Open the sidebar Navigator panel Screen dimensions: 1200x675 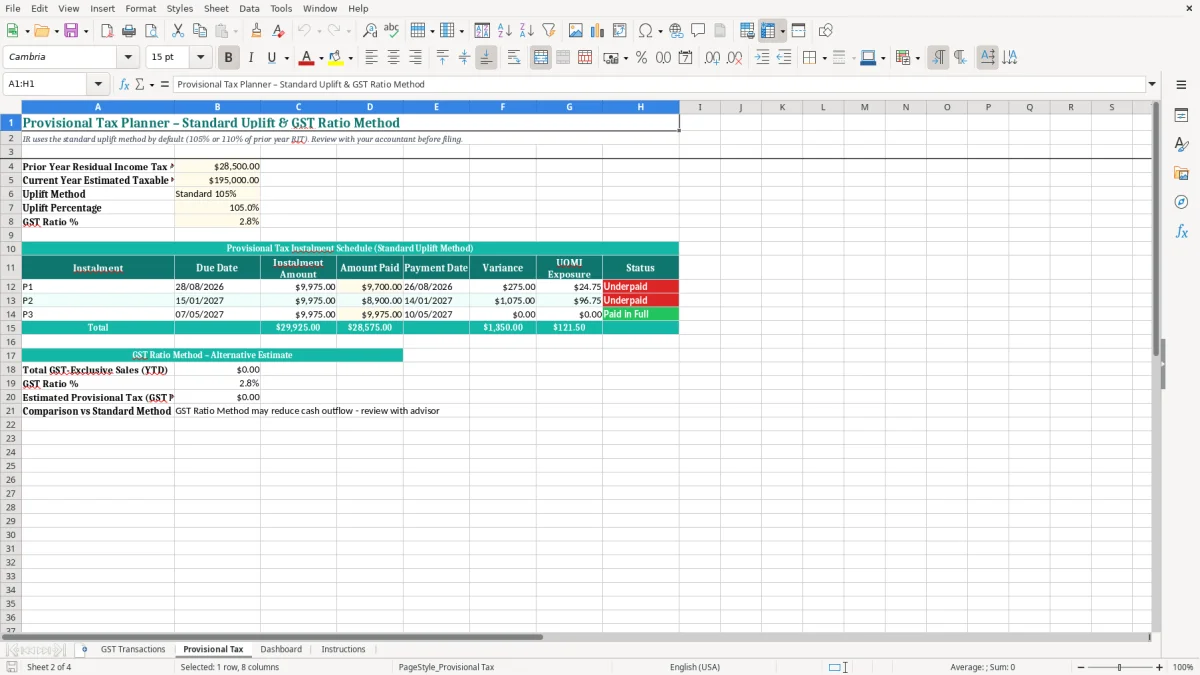pos(1181,202)
